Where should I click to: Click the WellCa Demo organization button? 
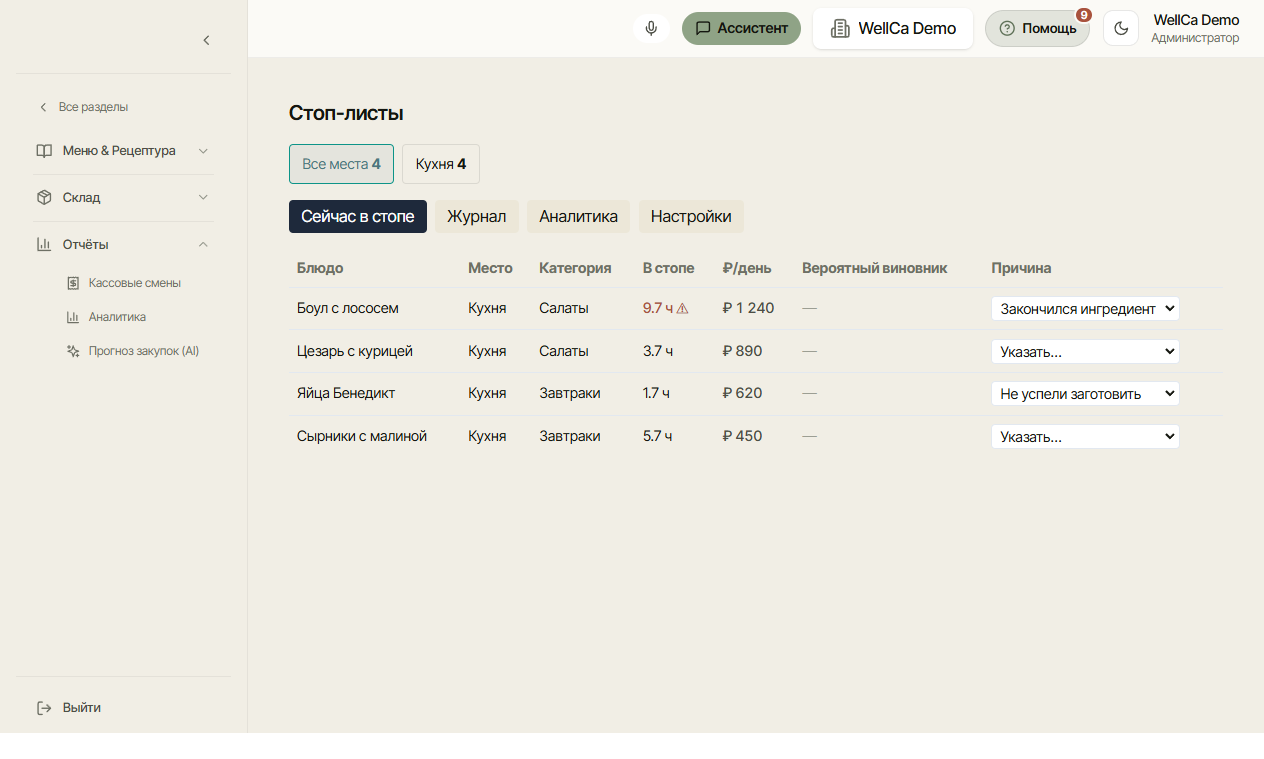(893, 28)
